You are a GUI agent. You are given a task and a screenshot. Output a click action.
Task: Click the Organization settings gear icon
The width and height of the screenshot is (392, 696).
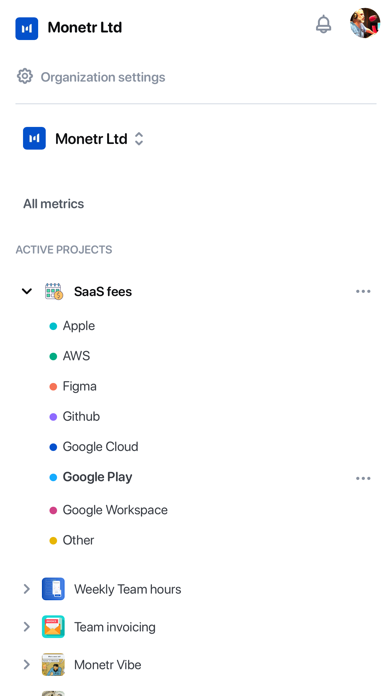25,76
